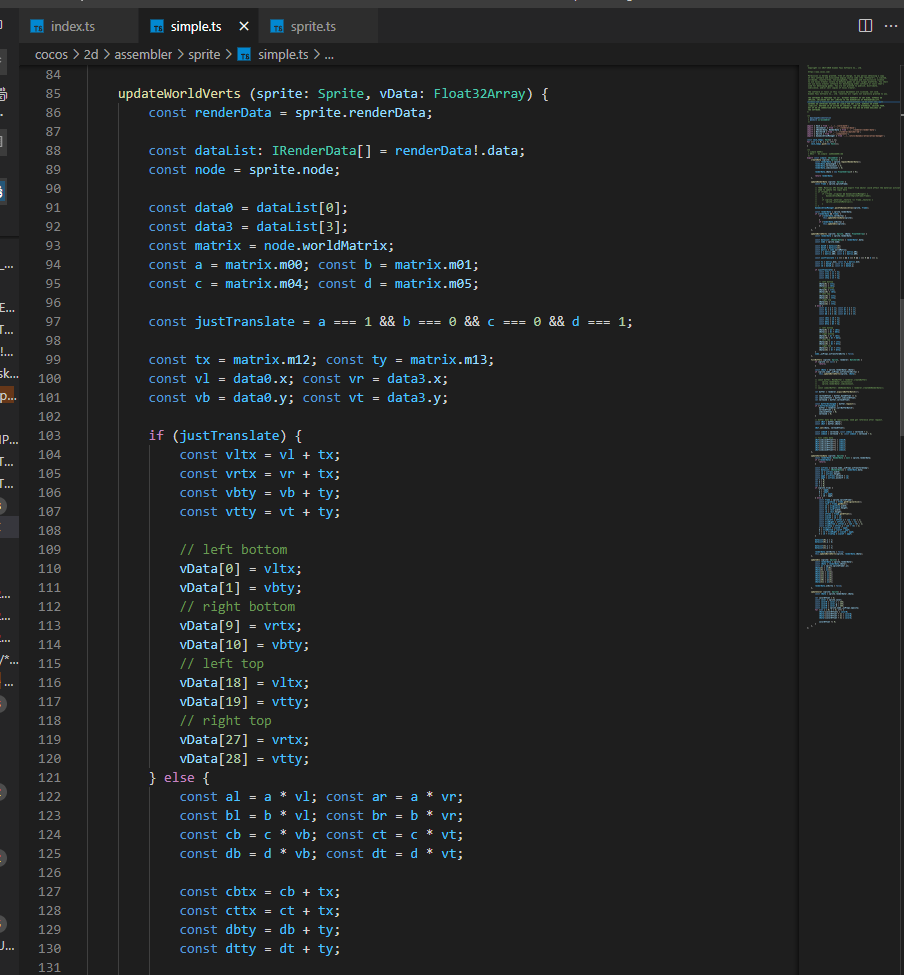Click the Split Editor Right icon
The width and height of the screenshot is (904, 975).
pos(865,25)
